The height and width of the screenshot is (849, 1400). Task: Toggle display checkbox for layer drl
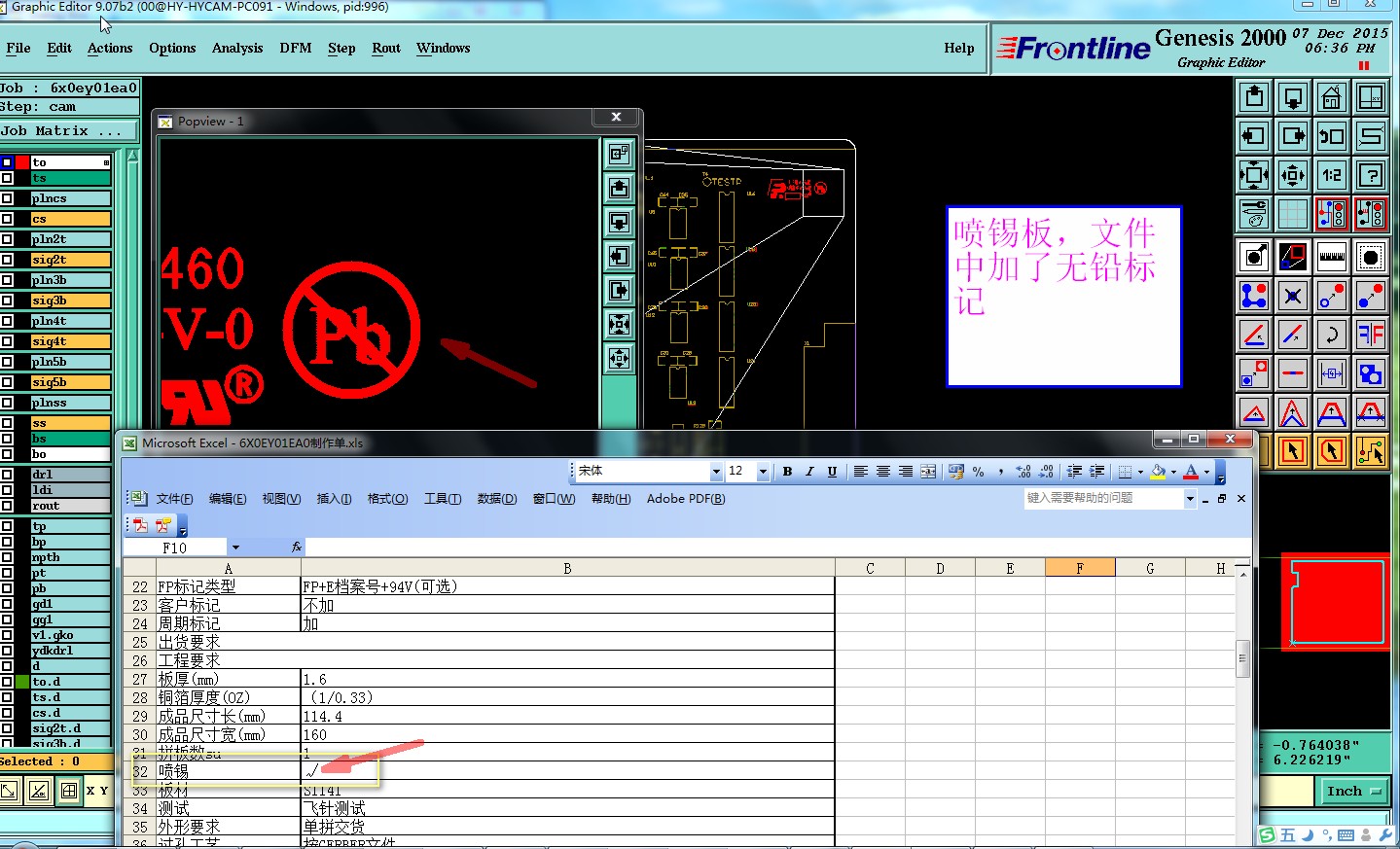7,475
